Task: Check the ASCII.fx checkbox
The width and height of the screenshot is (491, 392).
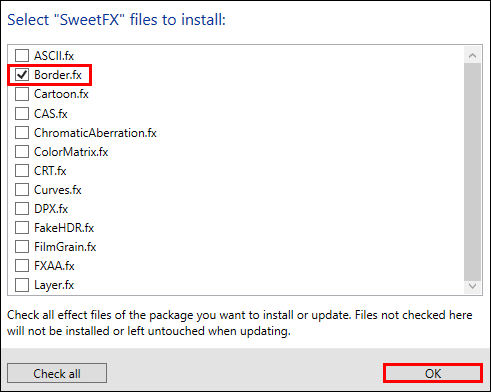Action: (x=22, y=55)
